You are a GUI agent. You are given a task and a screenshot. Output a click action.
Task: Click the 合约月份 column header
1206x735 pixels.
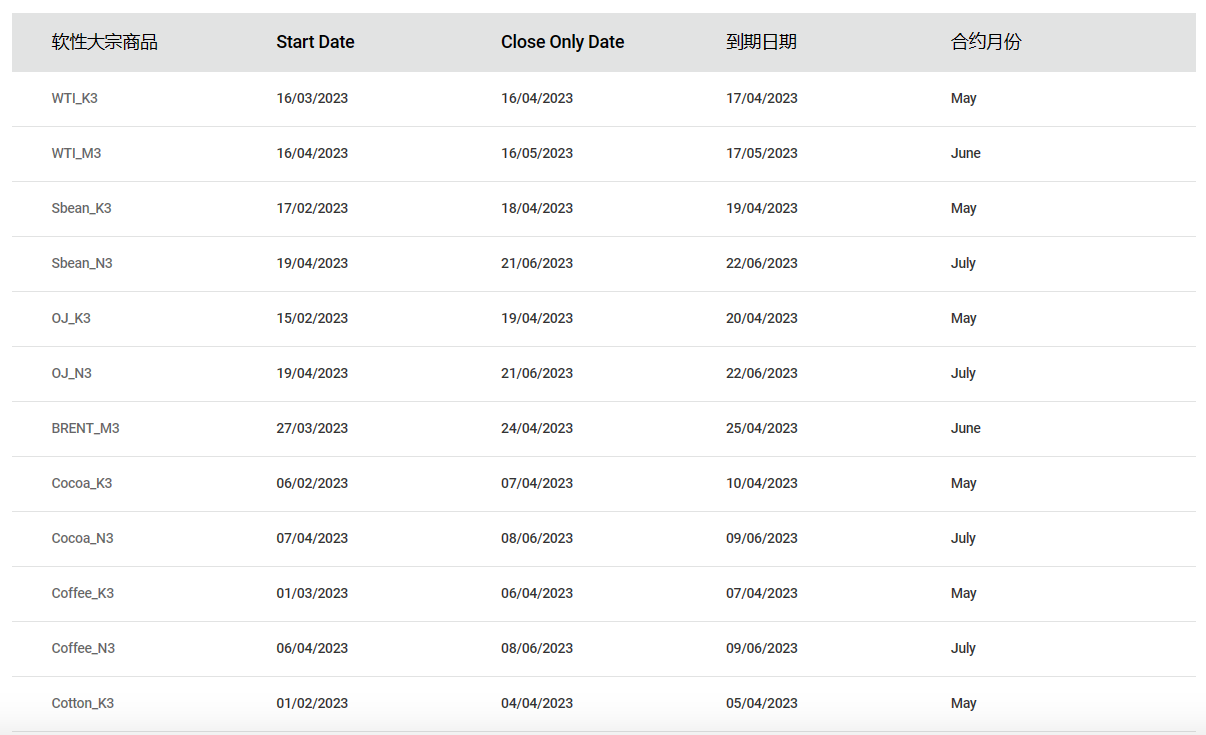986,42
